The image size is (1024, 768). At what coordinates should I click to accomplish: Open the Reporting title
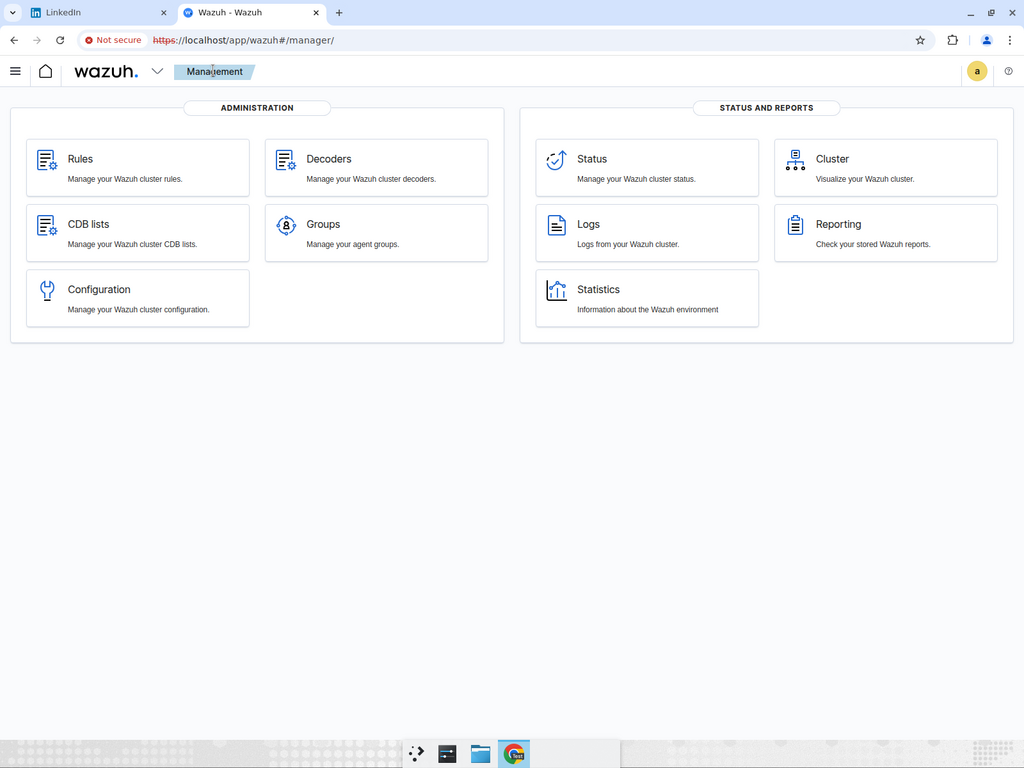pos(839,225)
